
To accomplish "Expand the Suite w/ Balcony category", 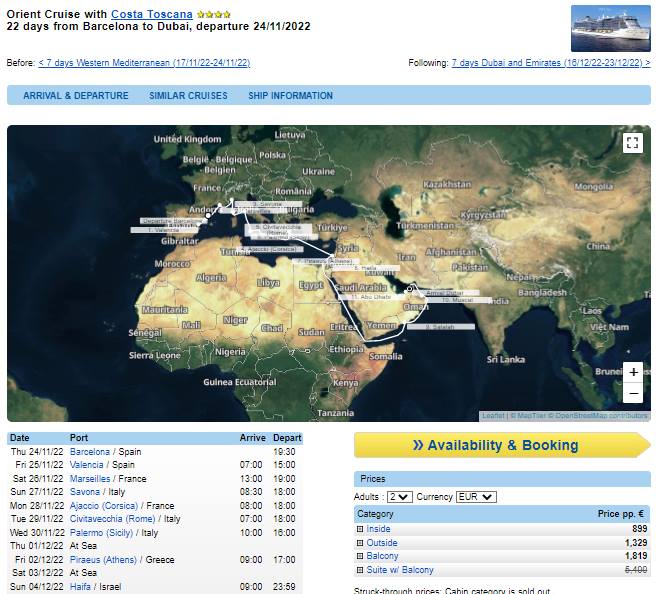I will click(x=360, y=570).
